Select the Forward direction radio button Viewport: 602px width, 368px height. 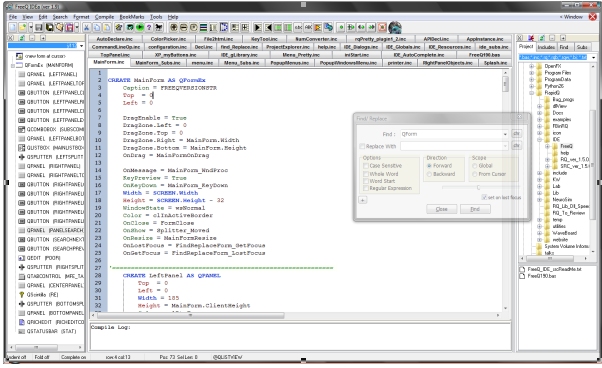430,166
